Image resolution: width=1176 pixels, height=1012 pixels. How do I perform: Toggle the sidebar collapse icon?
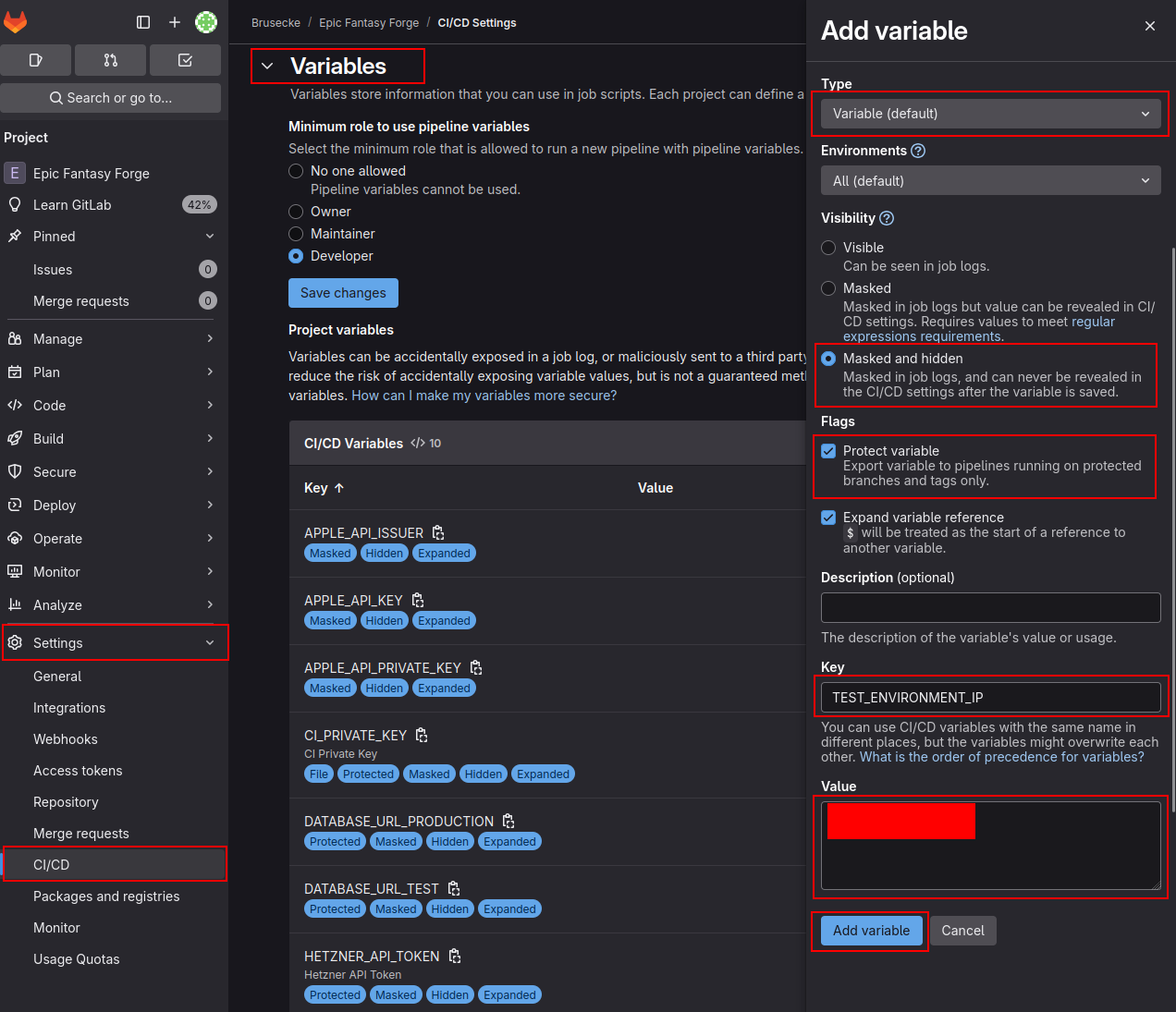[143, 22]
